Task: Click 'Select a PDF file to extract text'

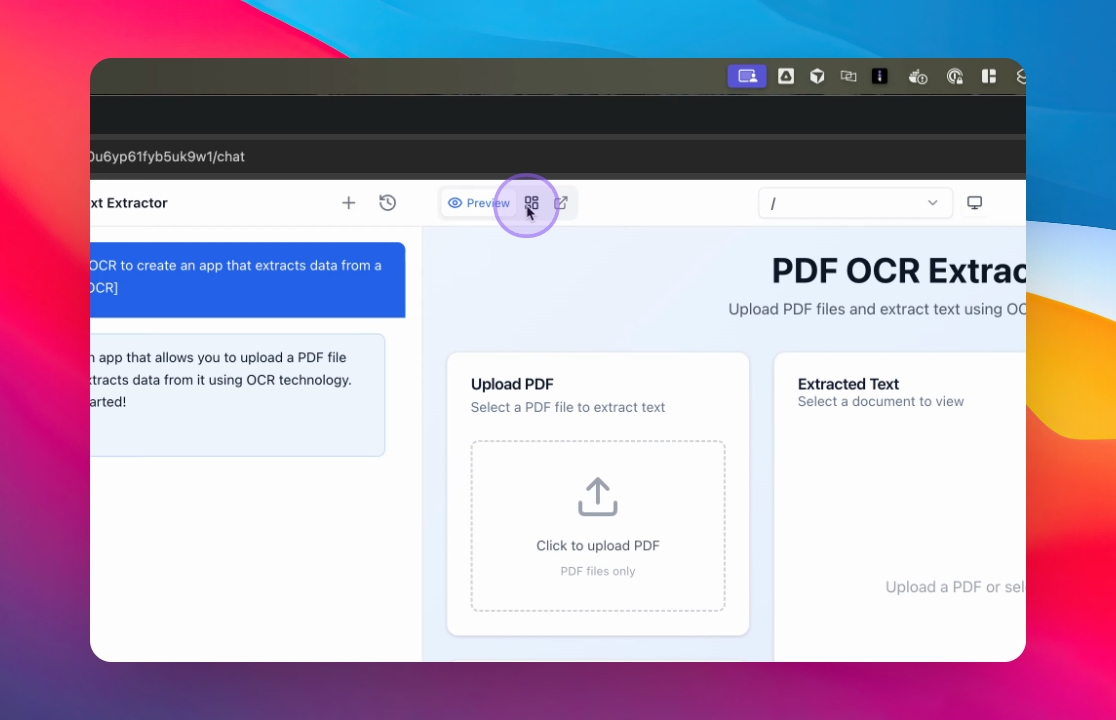Action: pyautogui.click(x=568, y=408)
